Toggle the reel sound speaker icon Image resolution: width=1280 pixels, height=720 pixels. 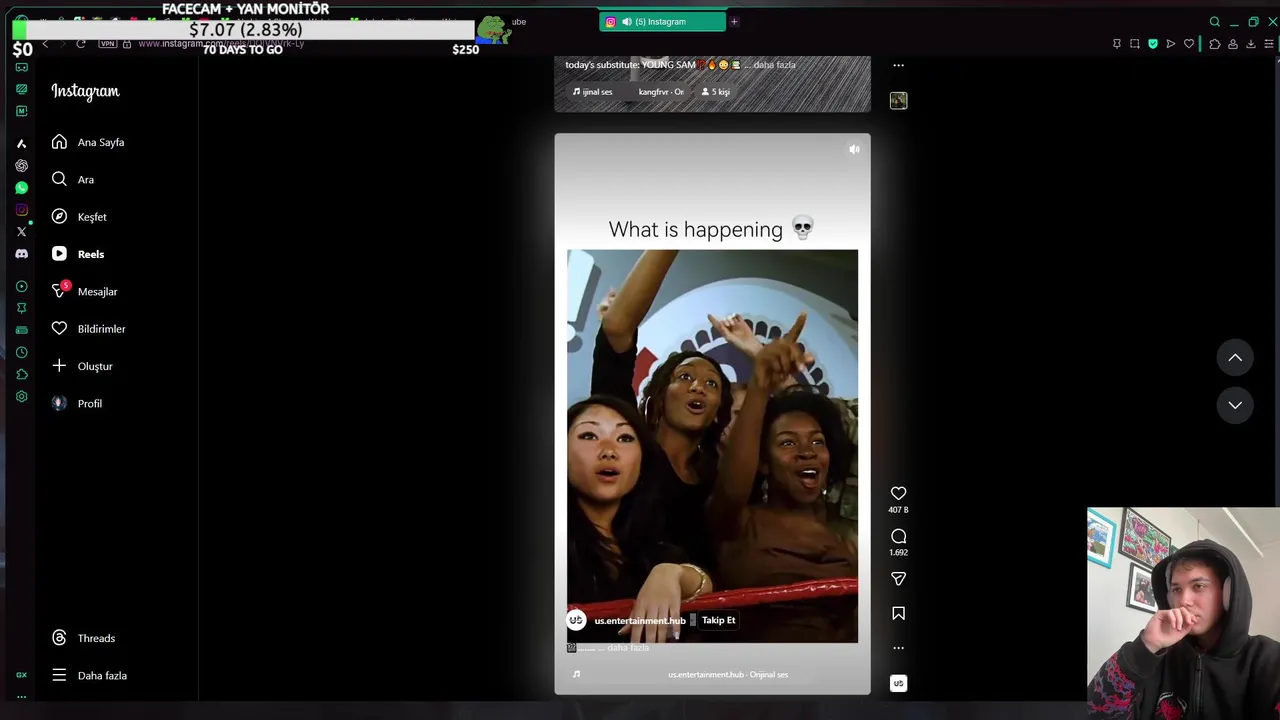click(x=854, y=149)
